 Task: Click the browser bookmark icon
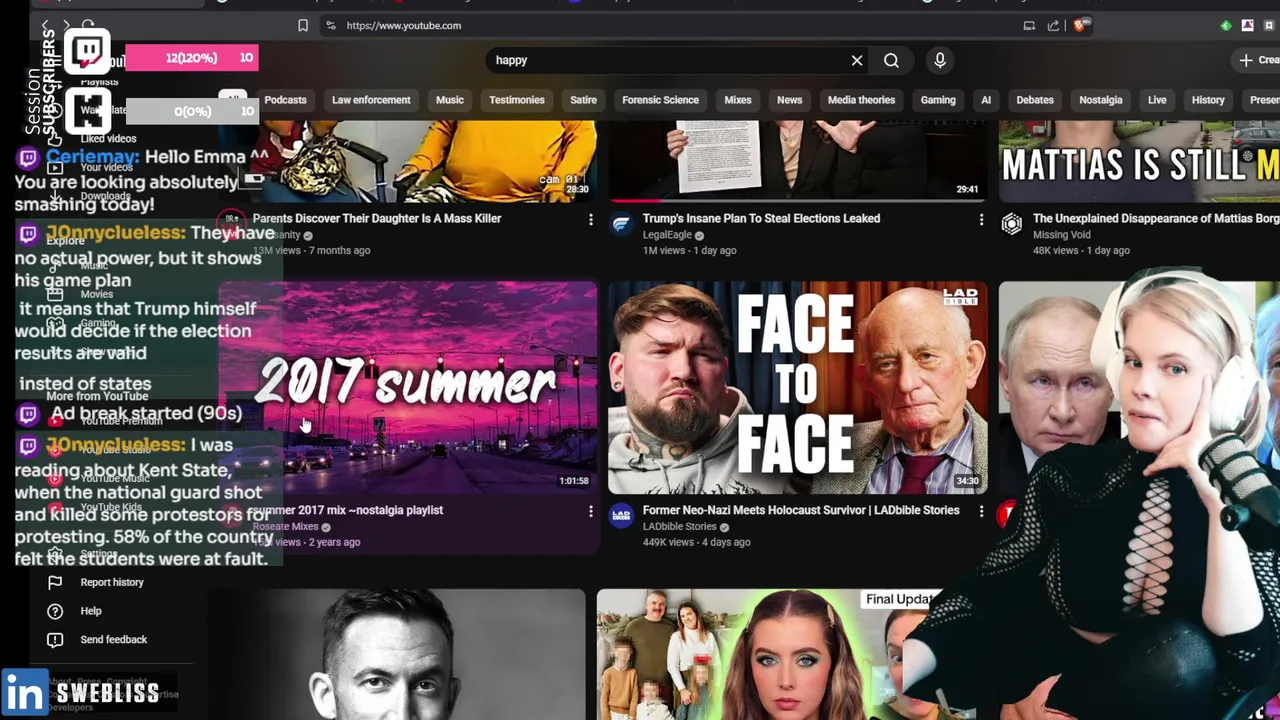[303, 26]
